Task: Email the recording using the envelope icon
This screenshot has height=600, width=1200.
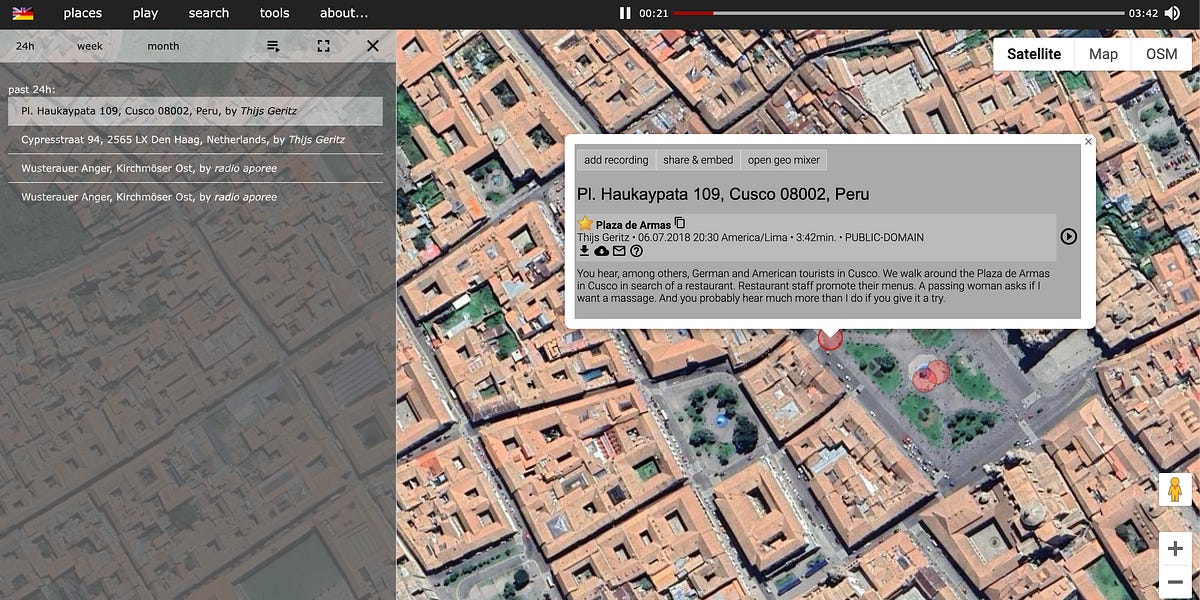Action: pos(619,250)
